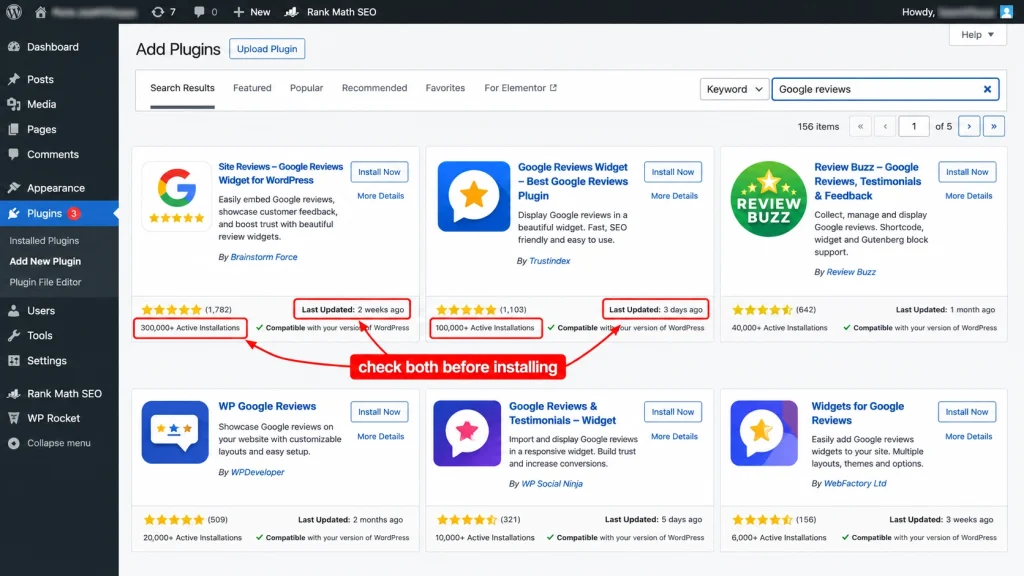
Task: Click Site Reviews Google logo thumbnail
Action: coord(176,196)
